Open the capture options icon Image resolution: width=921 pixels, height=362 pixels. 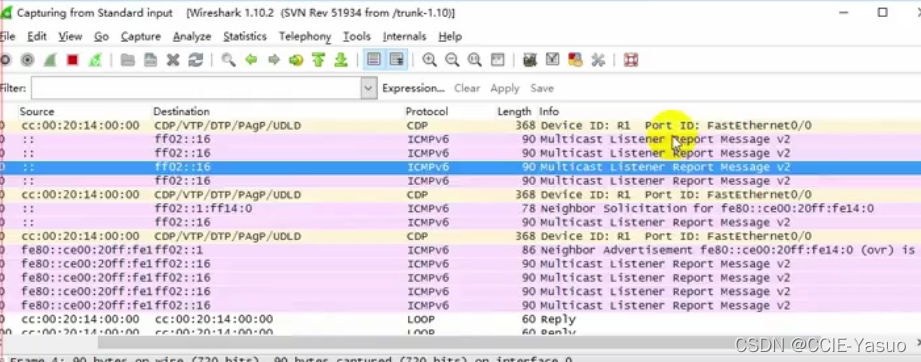(28, 60)
